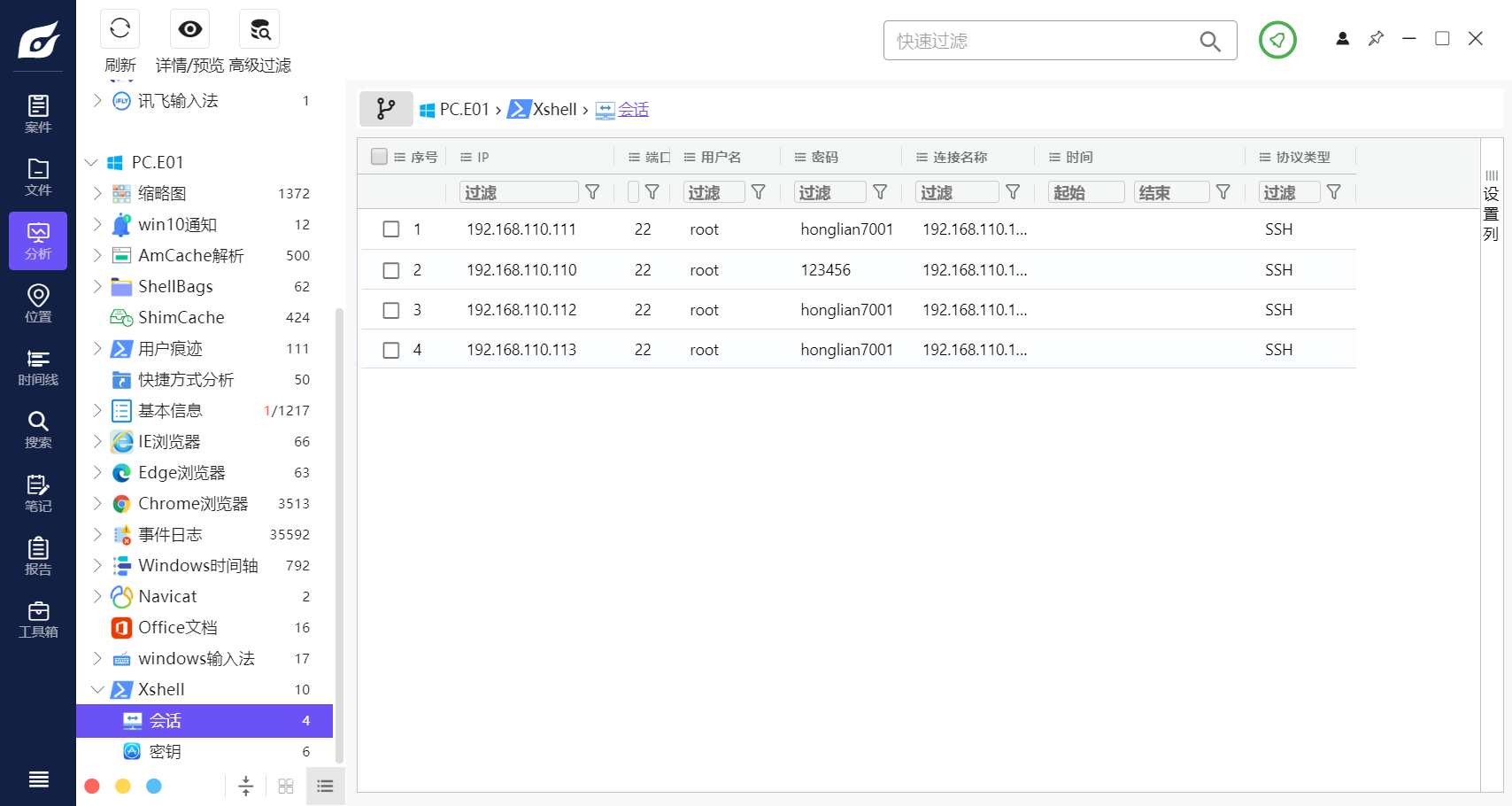Expand the 事件日志 tree node
Image resolution: width=1512 pixels, height=806 pixels.
[97, 534]
